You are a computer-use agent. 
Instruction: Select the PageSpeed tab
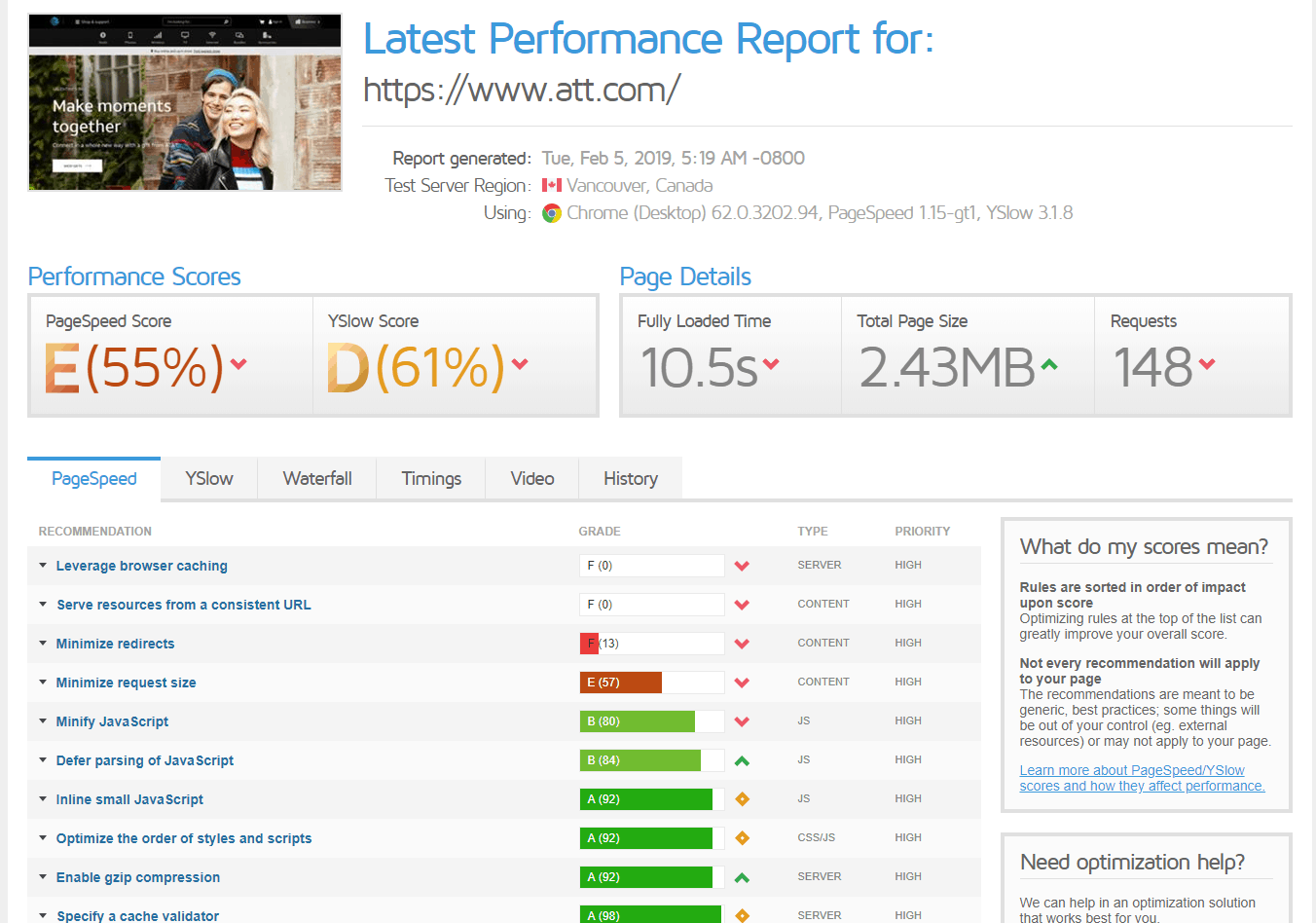[x=94, y=479]
